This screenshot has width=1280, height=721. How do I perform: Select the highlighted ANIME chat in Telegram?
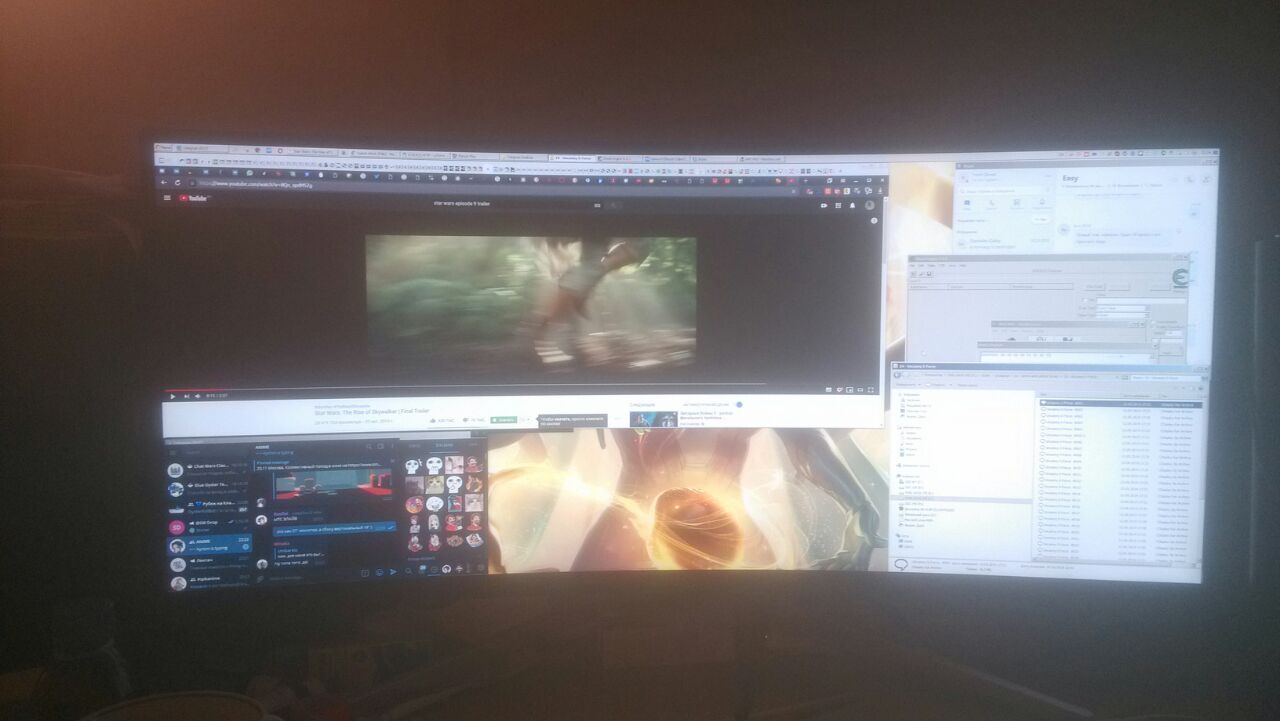coord(208,545)
